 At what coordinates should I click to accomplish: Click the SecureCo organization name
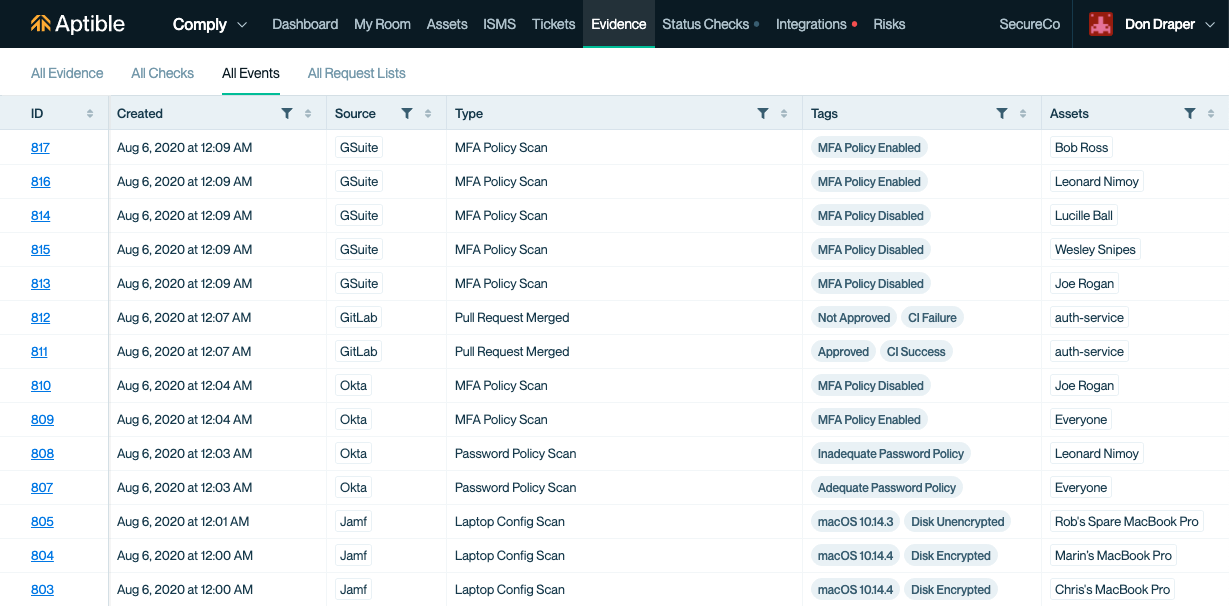1030,24
